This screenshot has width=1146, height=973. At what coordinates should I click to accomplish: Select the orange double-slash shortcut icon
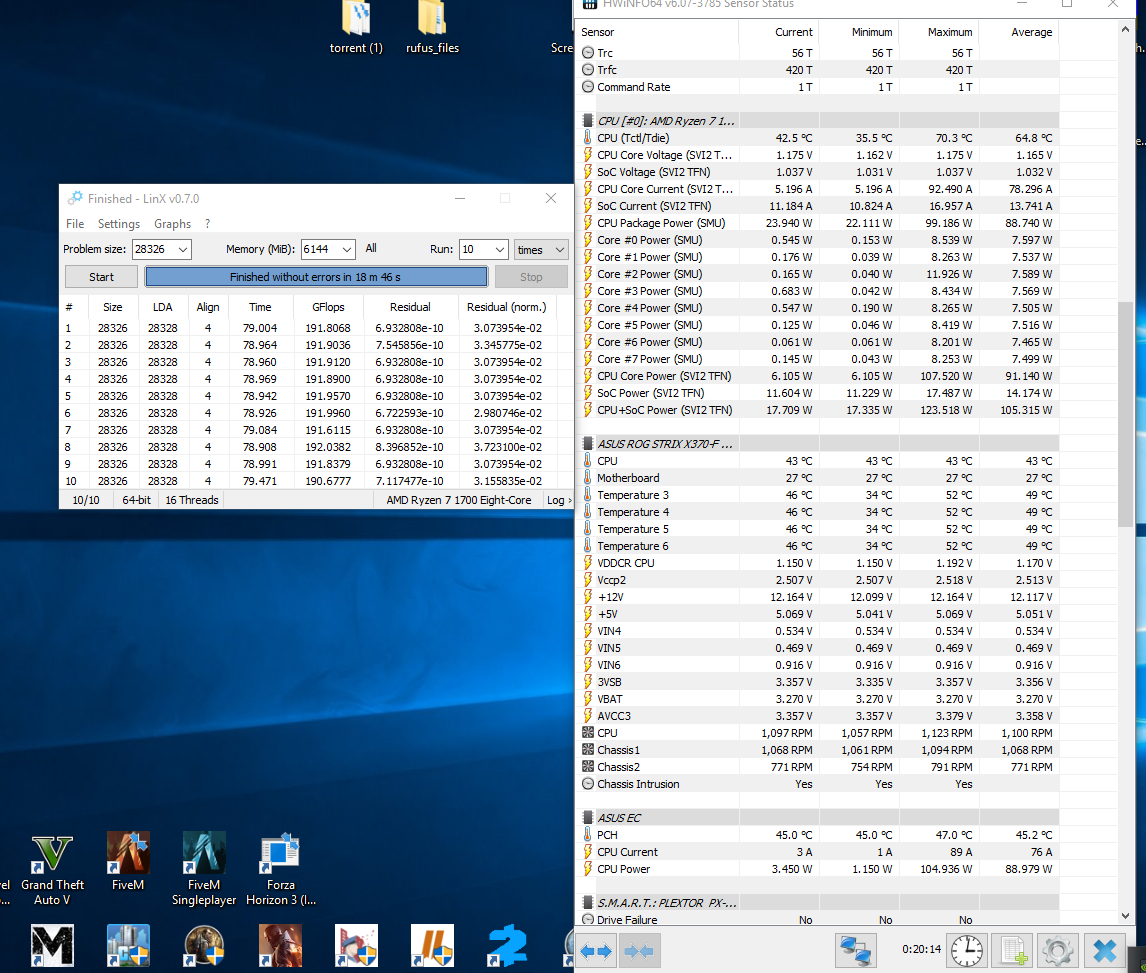point(432,945)
